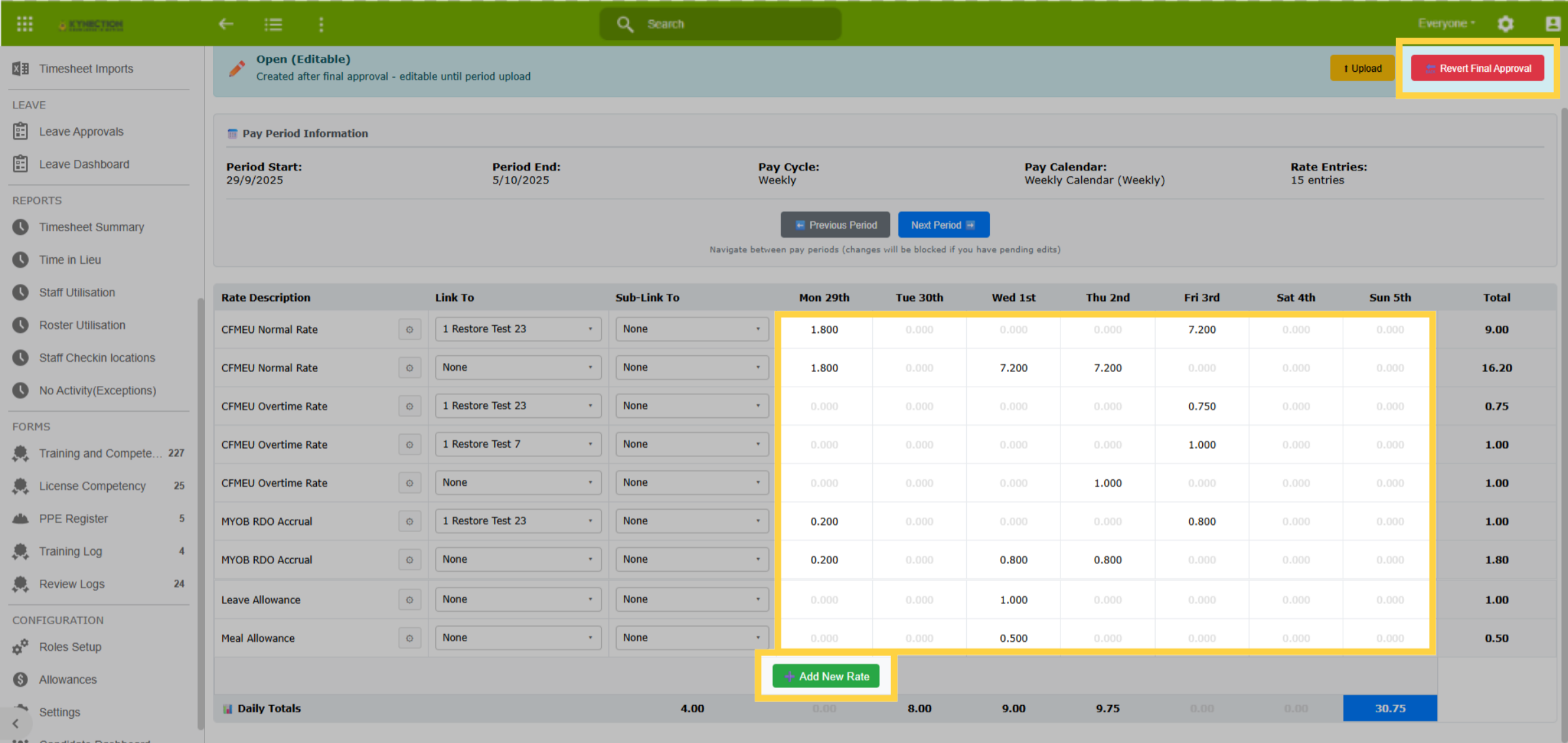The width and height of the screenshot is (1568, 743).
Task: Open Review Logs in sidebar
Action: pyautogui.click(x=72, y=584)
